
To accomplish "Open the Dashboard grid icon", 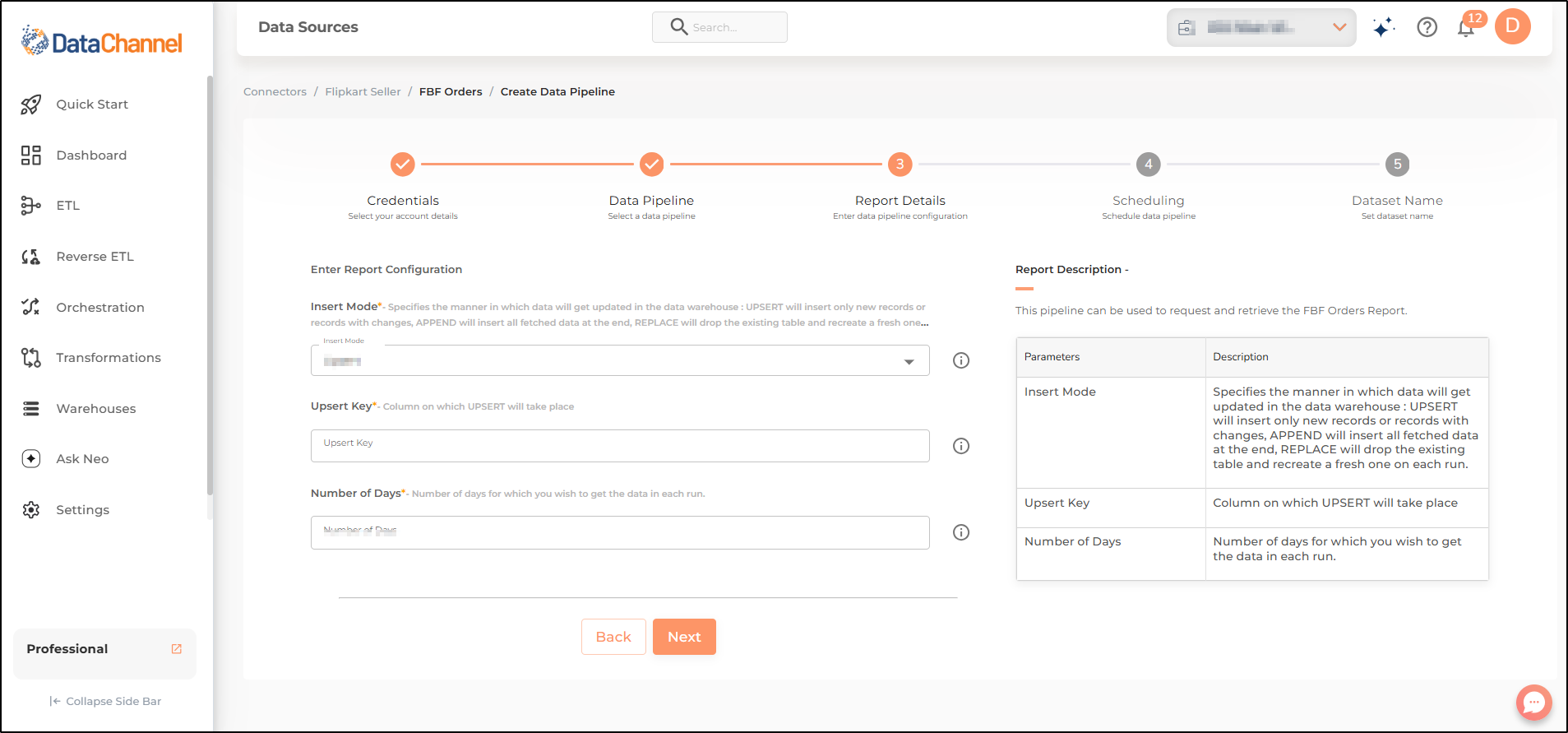I will pyautogui.click(x=31, y=155).
